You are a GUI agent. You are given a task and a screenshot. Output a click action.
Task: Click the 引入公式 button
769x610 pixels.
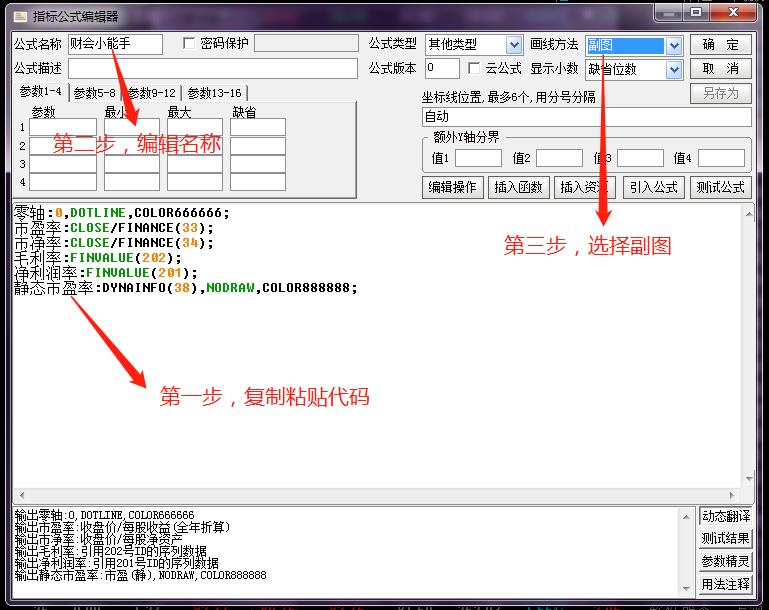pyautogui.click(x=654, y=187)
